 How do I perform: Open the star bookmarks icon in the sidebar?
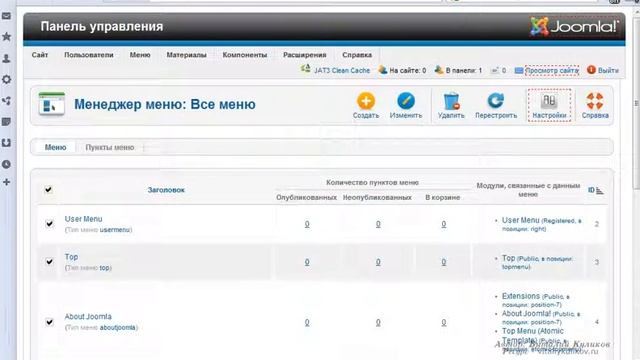pos(7,37)
